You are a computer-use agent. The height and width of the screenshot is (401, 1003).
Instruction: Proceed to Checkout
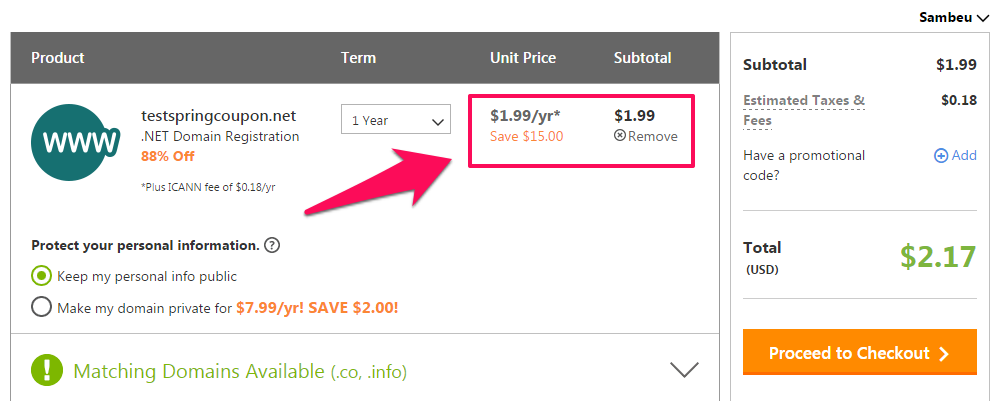click(860, 352)
